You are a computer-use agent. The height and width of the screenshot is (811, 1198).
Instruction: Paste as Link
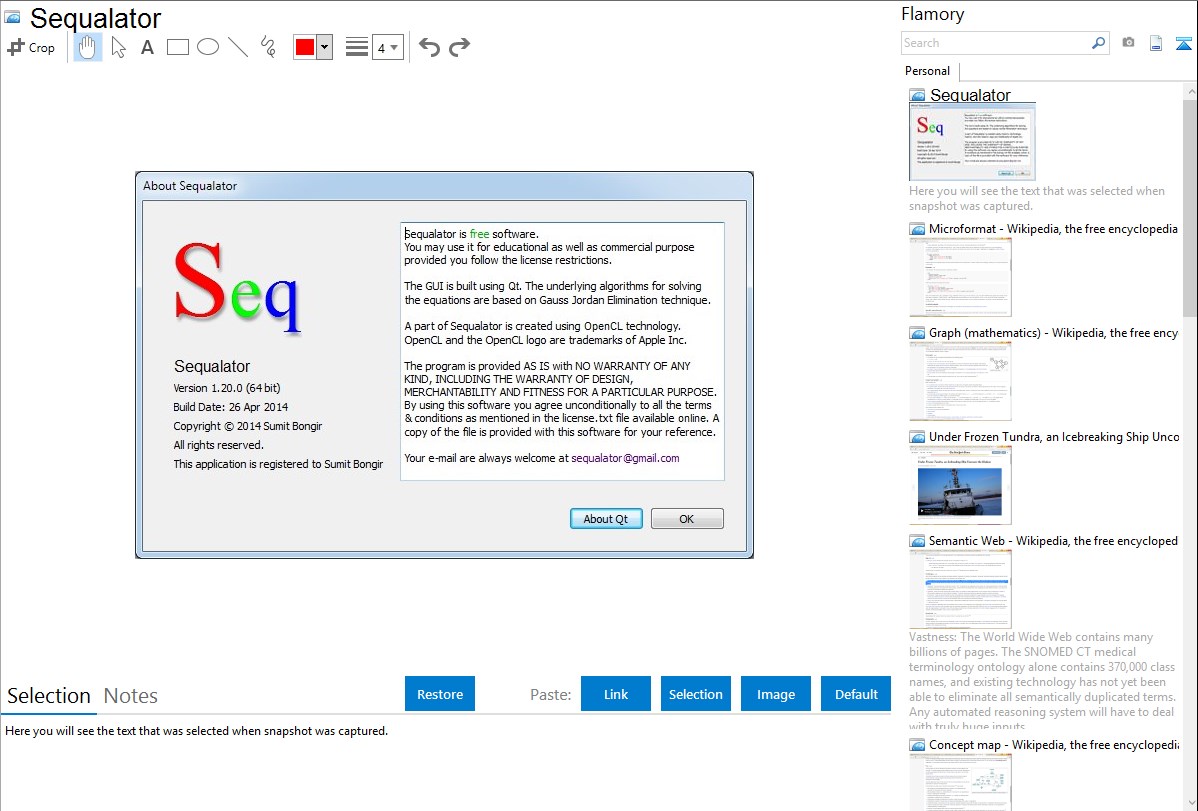coord(616,694)
